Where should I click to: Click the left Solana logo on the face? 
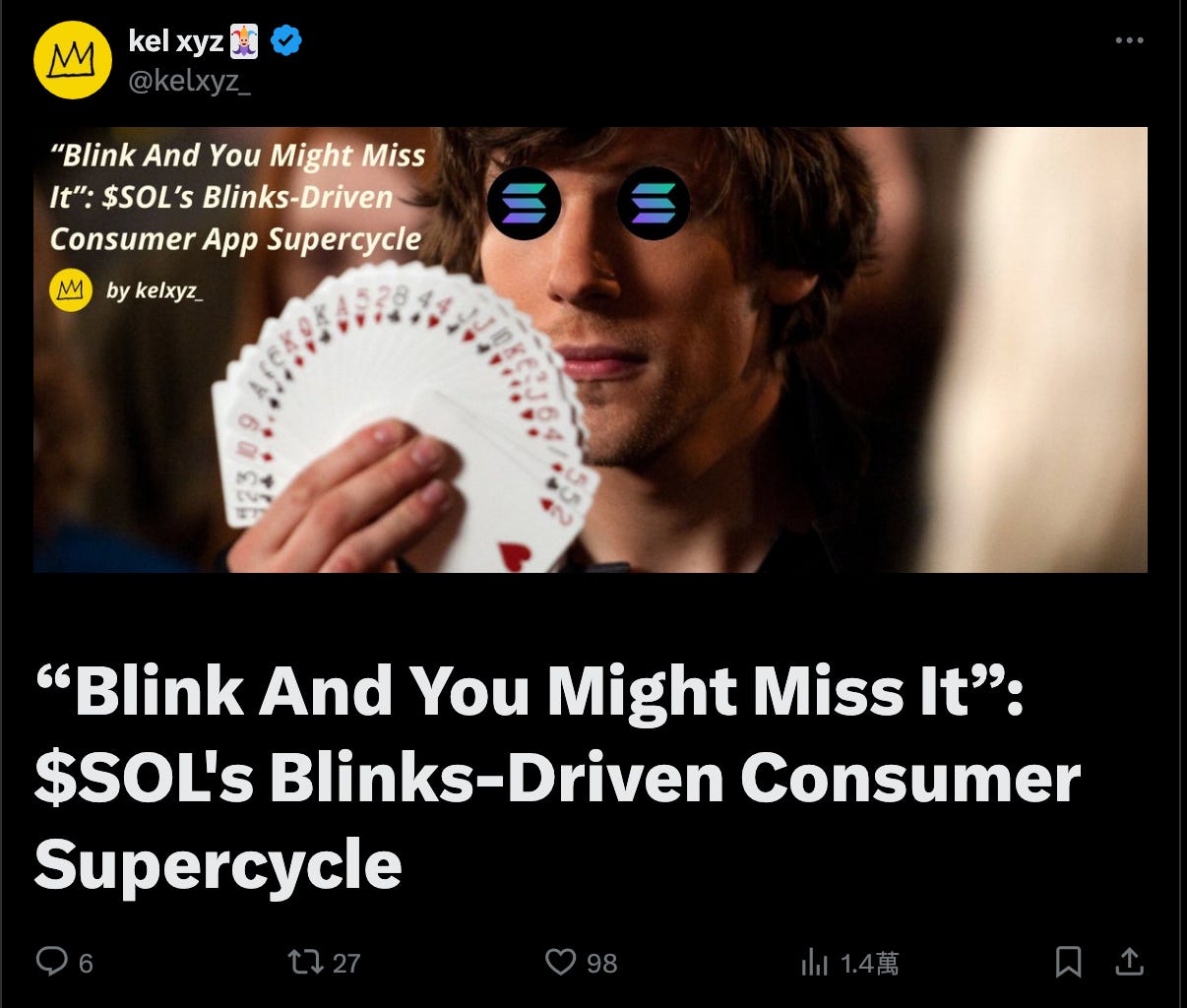(x=524, y=204)
